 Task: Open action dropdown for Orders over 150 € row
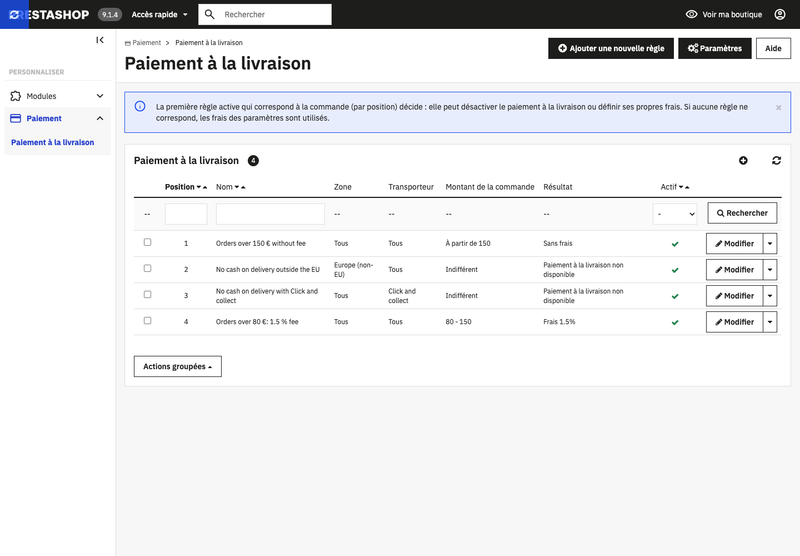click(x=770, y=244)
